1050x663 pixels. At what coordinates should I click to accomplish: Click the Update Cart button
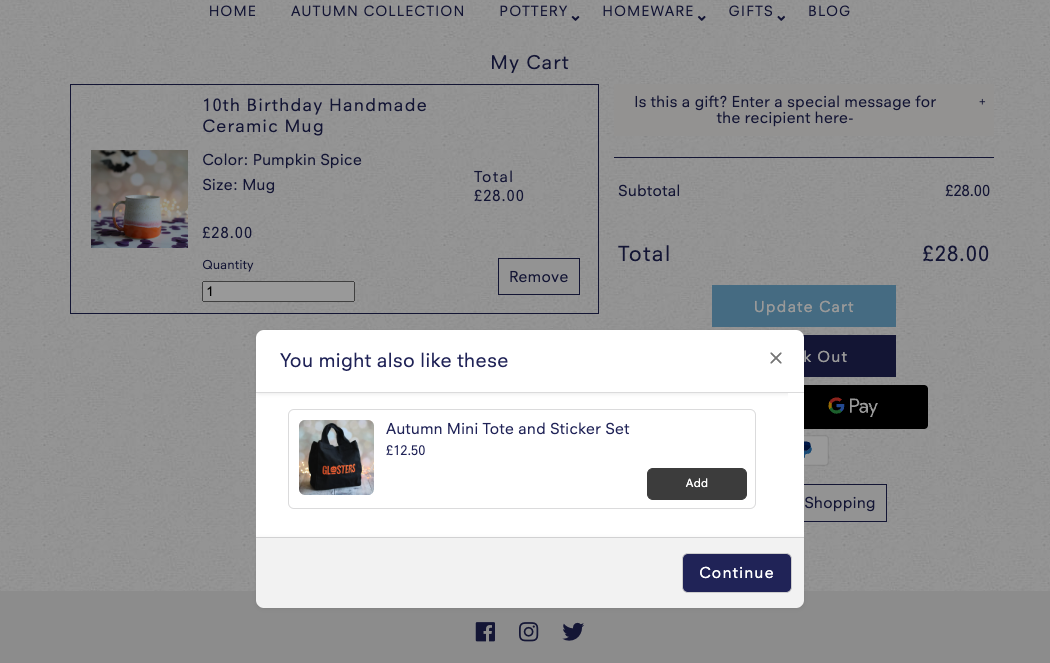click(x=803, y=306)
